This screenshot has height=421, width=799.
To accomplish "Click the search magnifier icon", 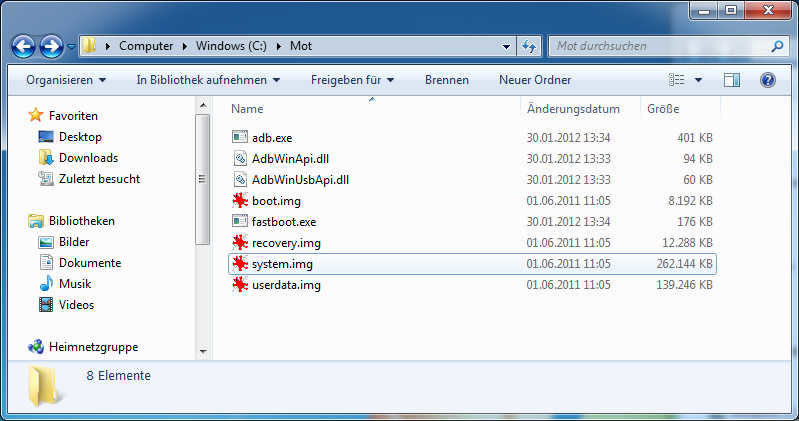I will [777, 46].
